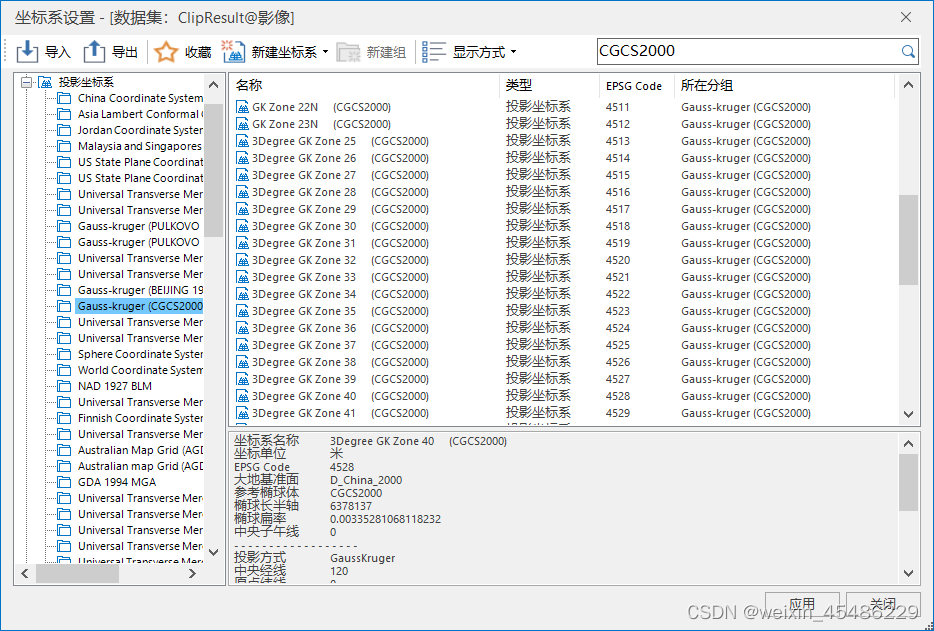Click right arrow of tree horizontal scrollbar
Screen dimensions: 934x631
pyautogui.click(x=192, y=574)
